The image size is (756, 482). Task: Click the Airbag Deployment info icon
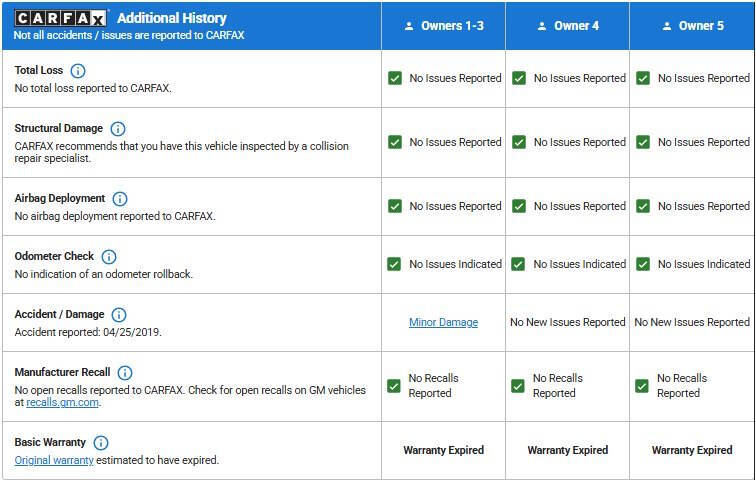pyautogui.click(x=120, y=199)
